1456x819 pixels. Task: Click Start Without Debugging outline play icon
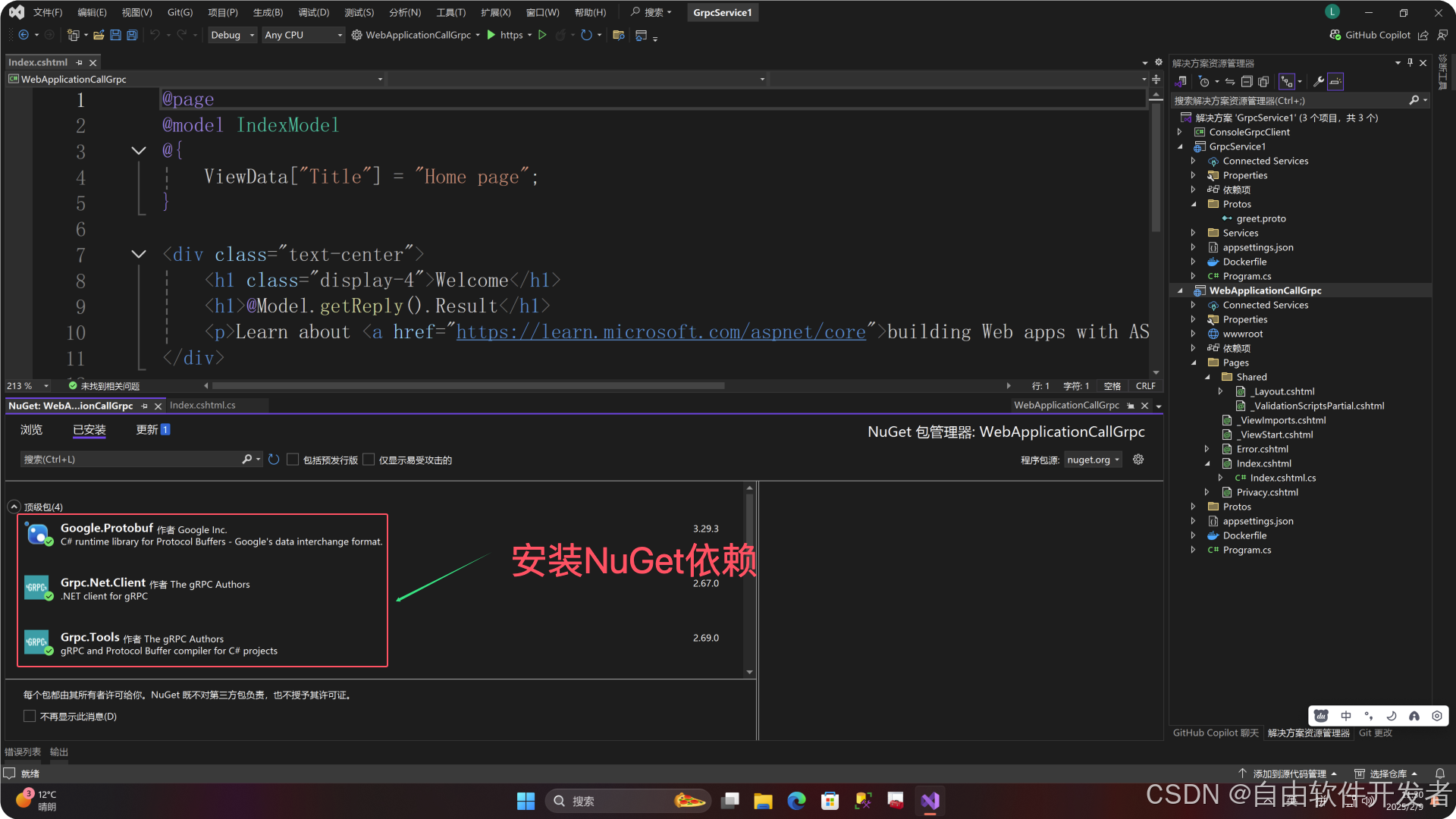(x=542, y=35)
